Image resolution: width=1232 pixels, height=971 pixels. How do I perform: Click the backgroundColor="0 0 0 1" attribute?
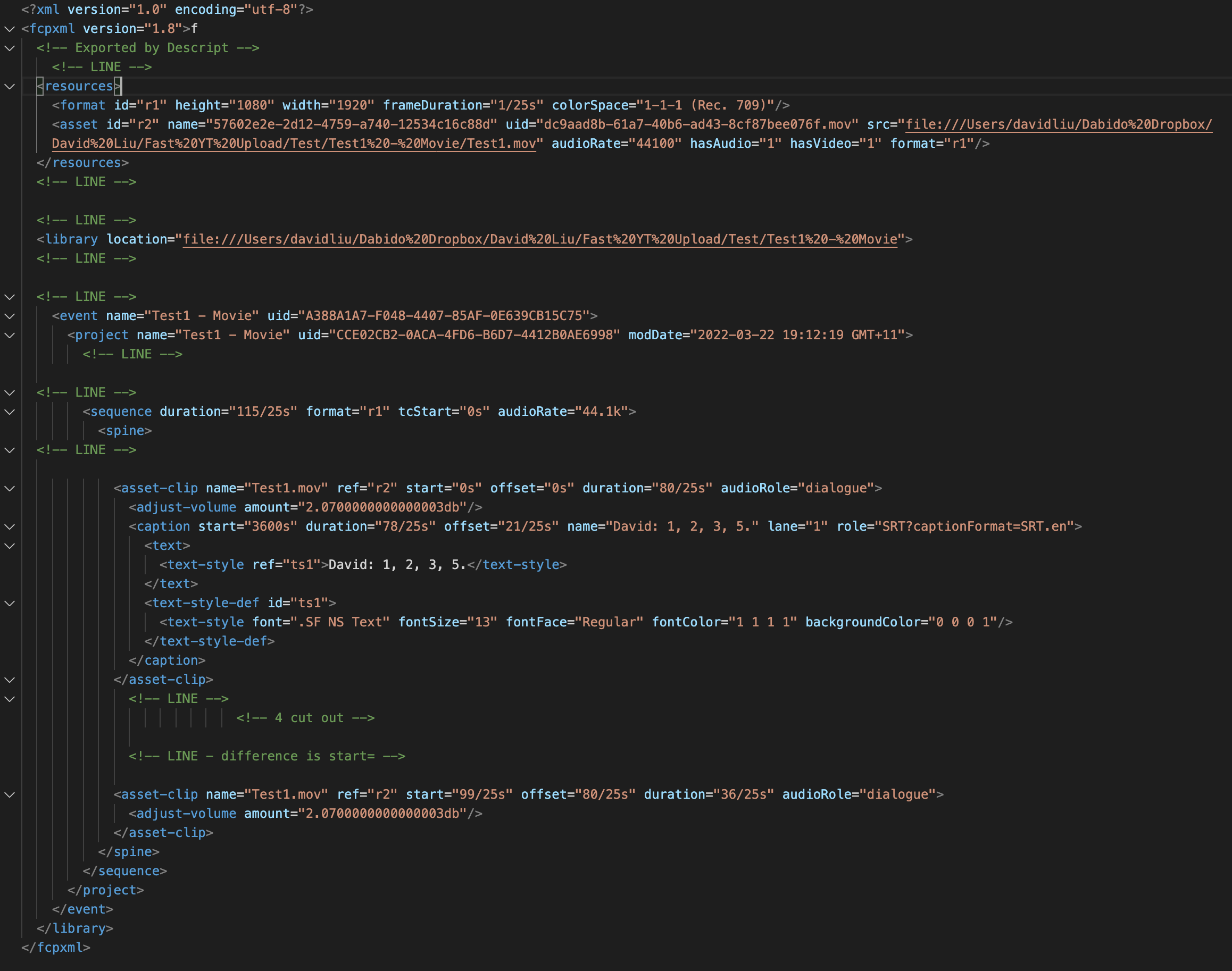coord(901,623)
